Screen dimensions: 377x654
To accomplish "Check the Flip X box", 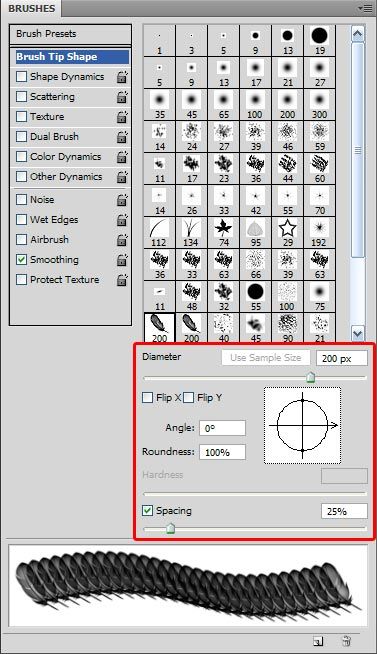I will pyautogui.click(x=148, y=397).
